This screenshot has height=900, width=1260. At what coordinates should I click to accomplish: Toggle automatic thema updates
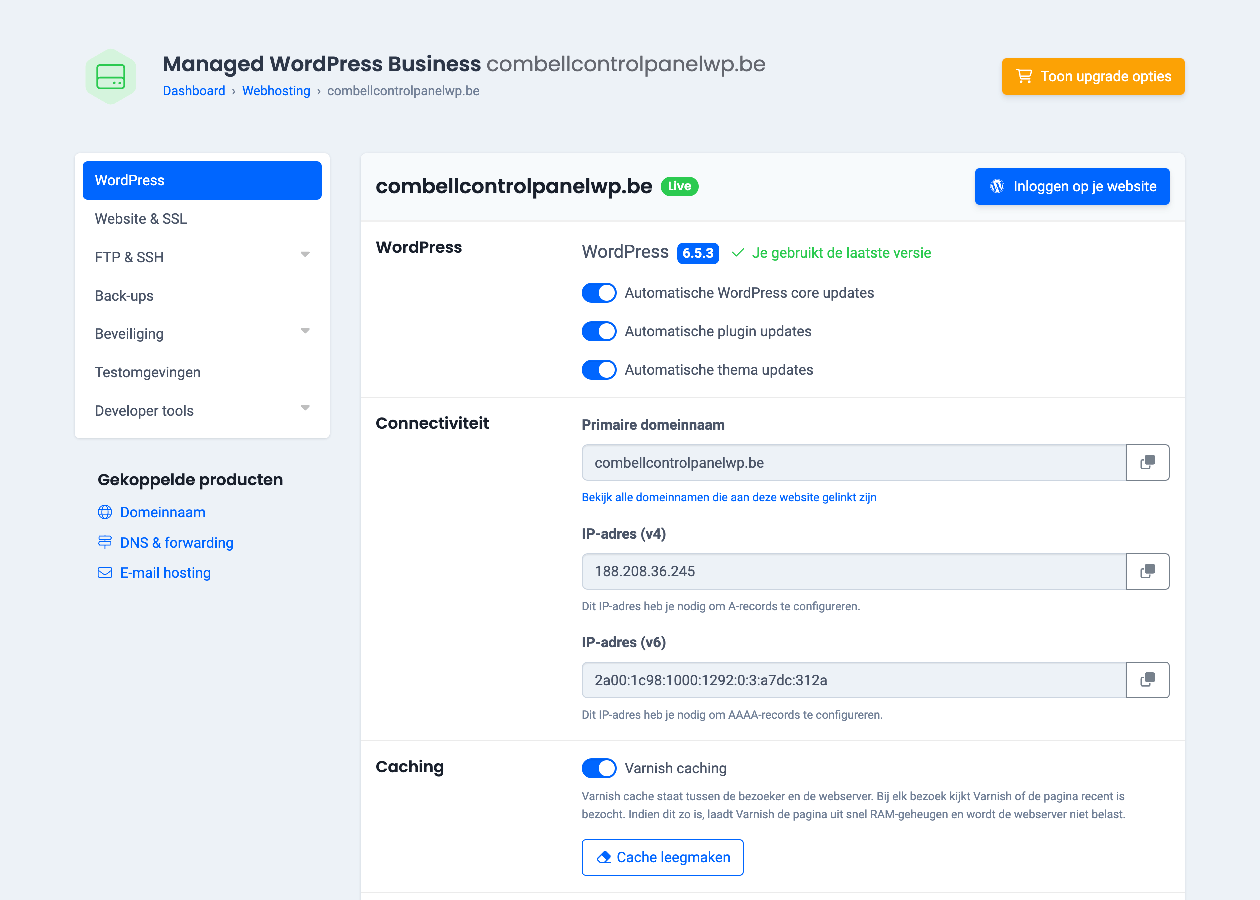click(599, 370)
